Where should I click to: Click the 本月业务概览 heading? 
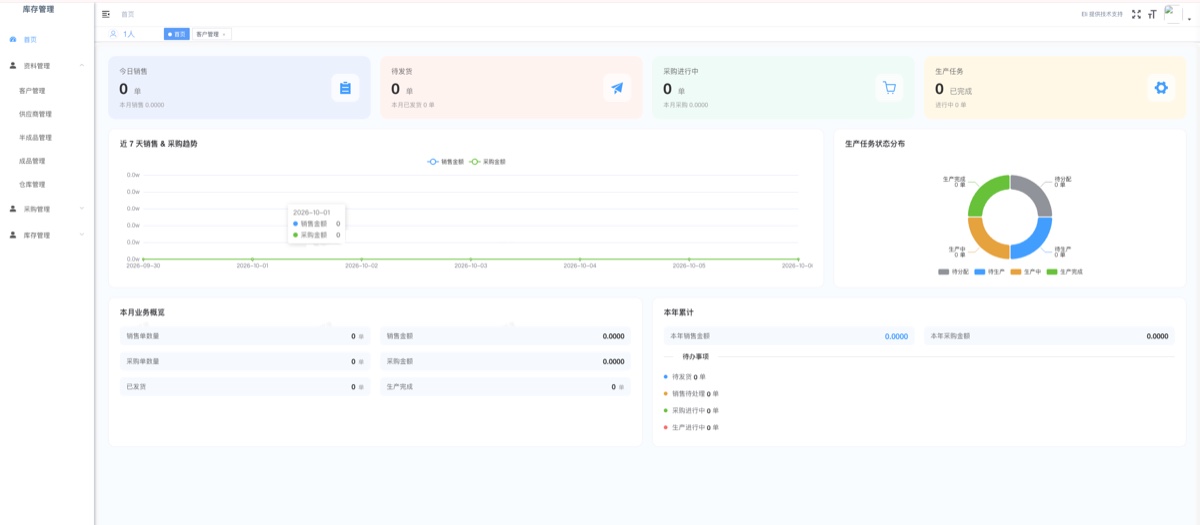click(x=142, y=312)
